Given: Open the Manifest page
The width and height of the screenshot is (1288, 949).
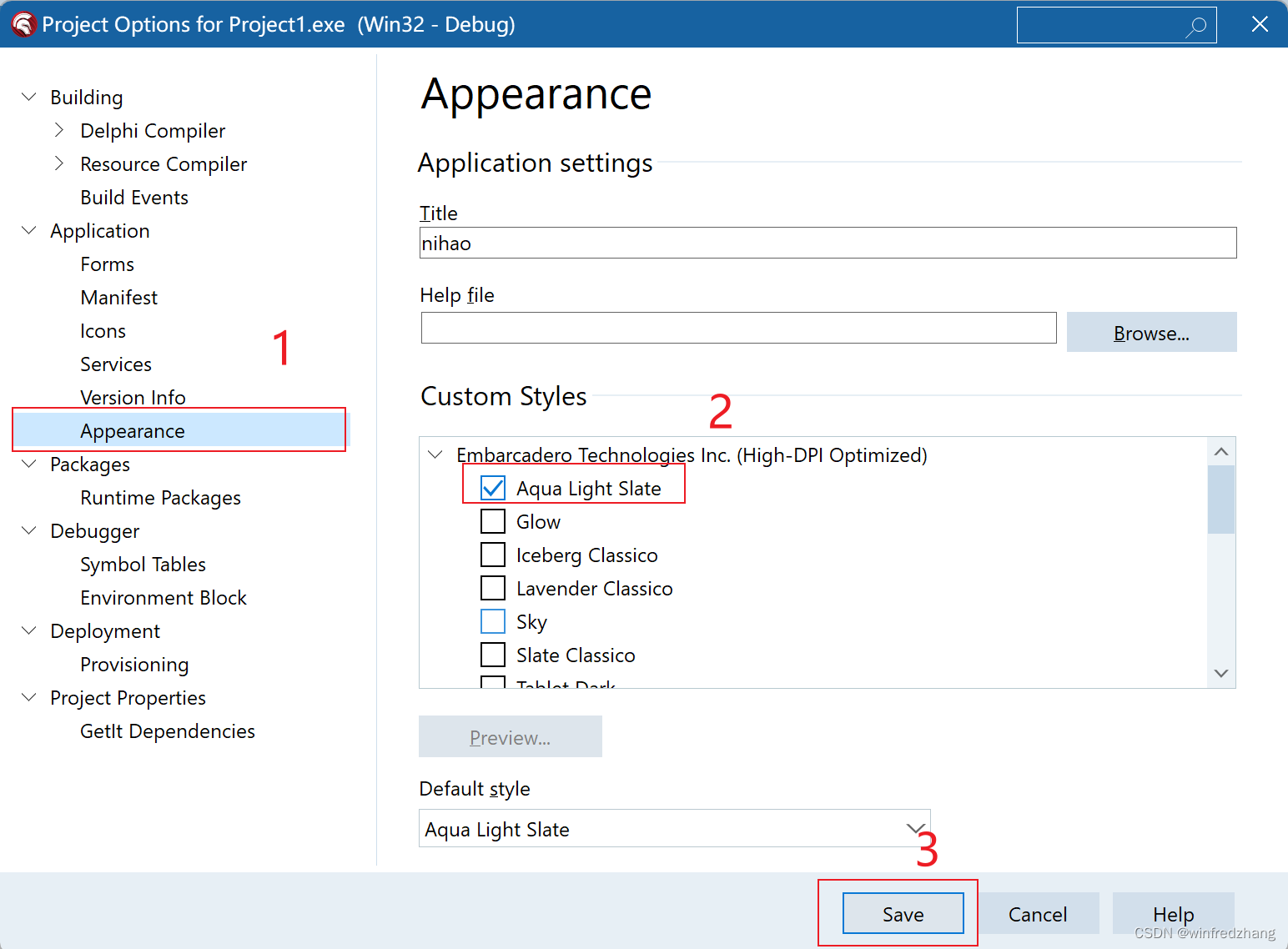Looking at the screenshot, I should click(x=118, y=298).
